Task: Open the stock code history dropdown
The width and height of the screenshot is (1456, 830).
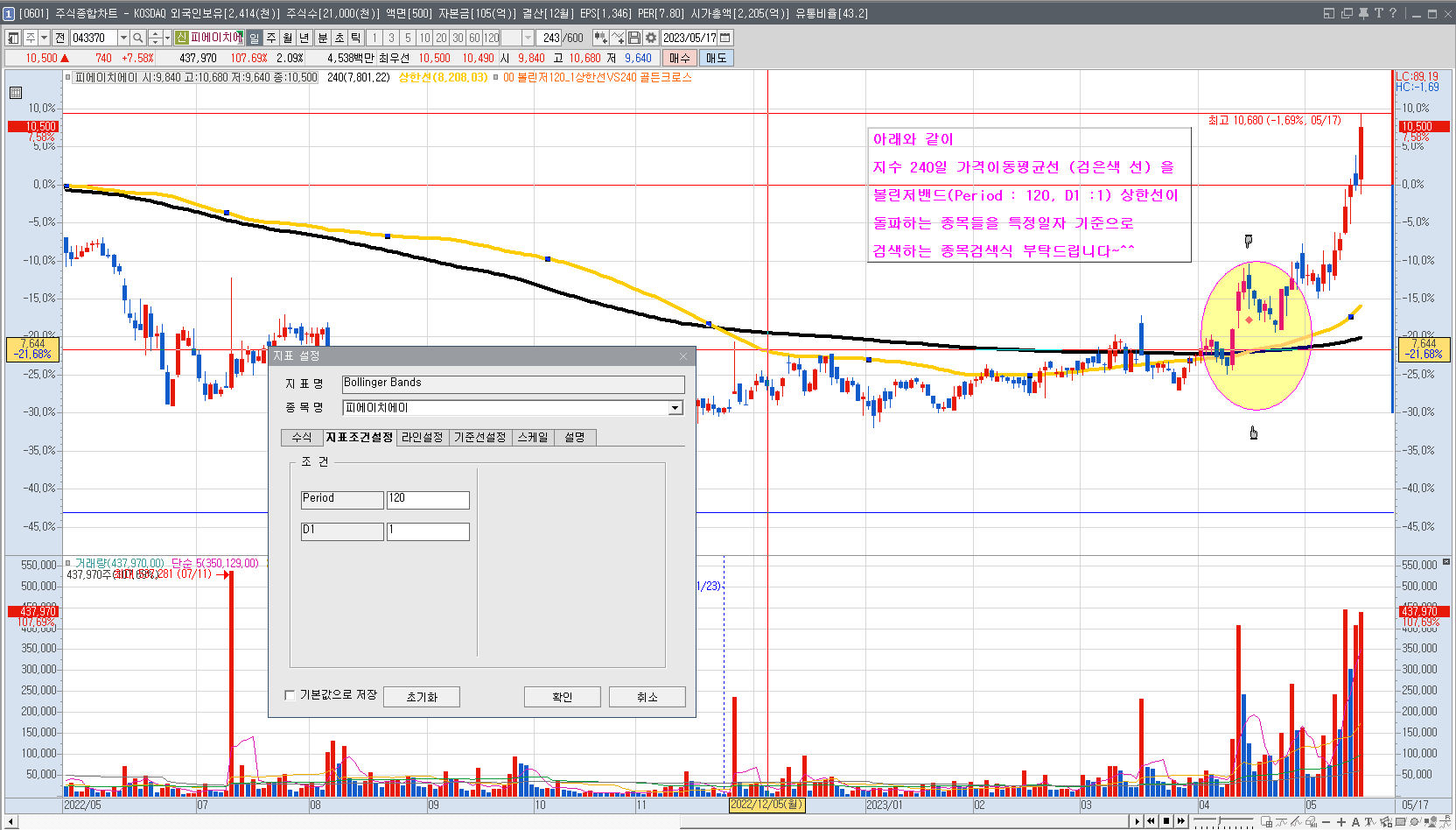Action: 123,38
